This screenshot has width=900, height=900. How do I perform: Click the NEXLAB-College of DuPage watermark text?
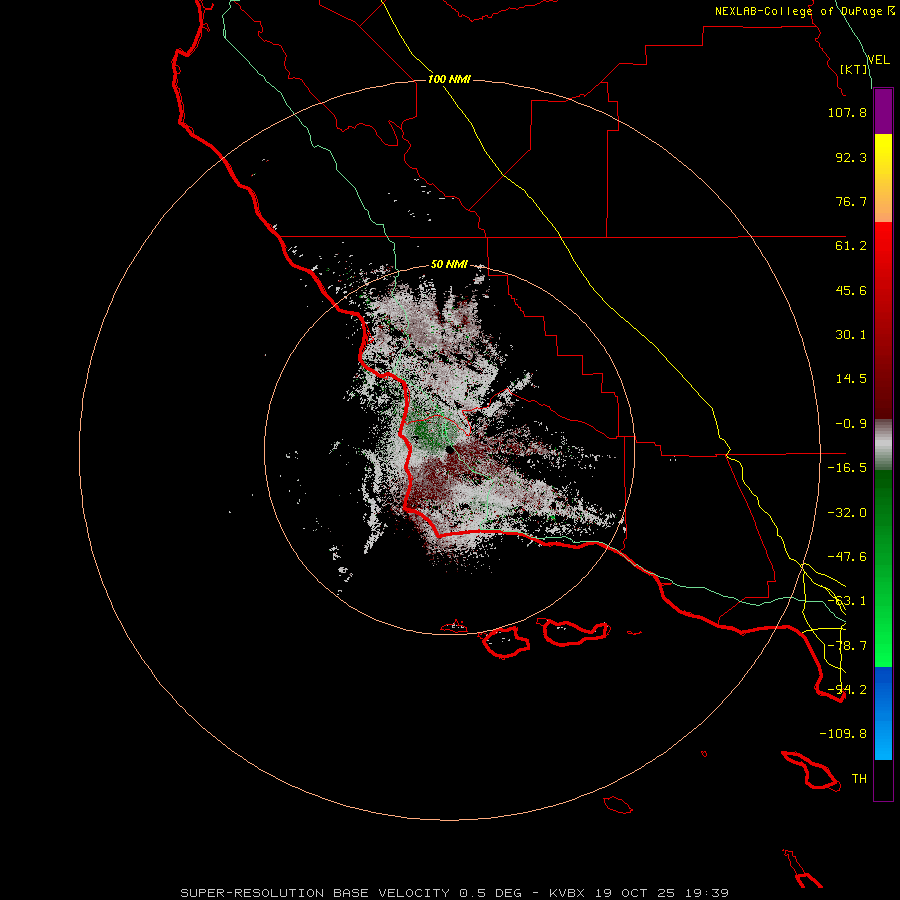point(804,11)
